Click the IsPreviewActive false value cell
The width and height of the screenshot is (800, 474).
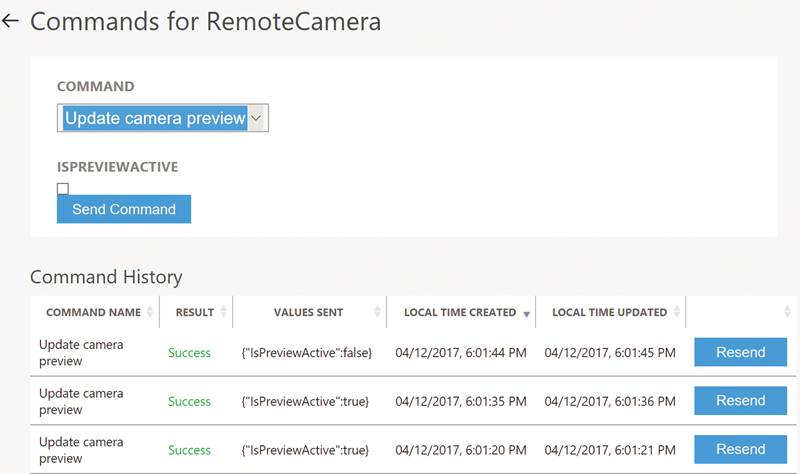307,353
